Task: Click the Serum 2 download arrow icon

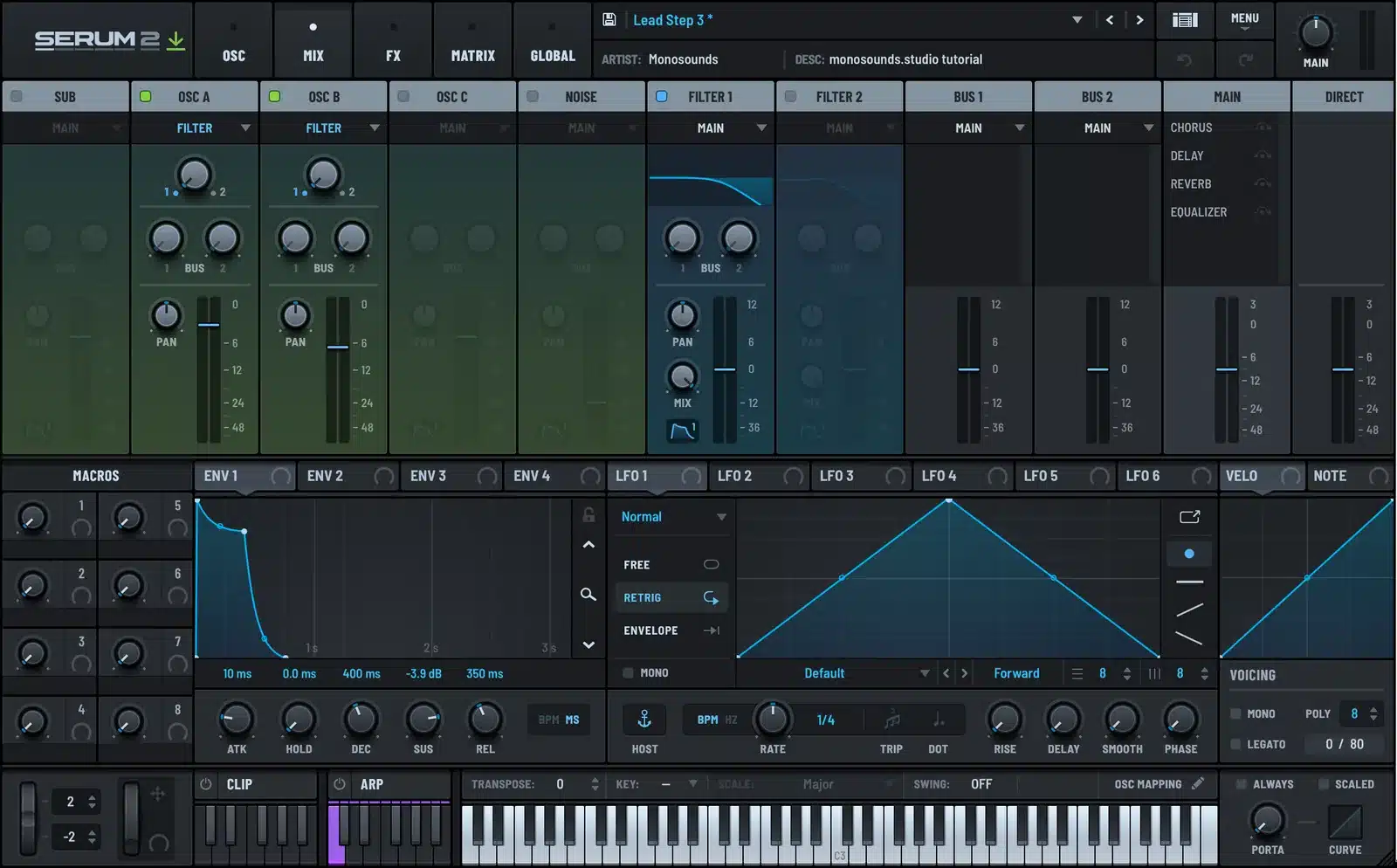Action: pos(176,40)
